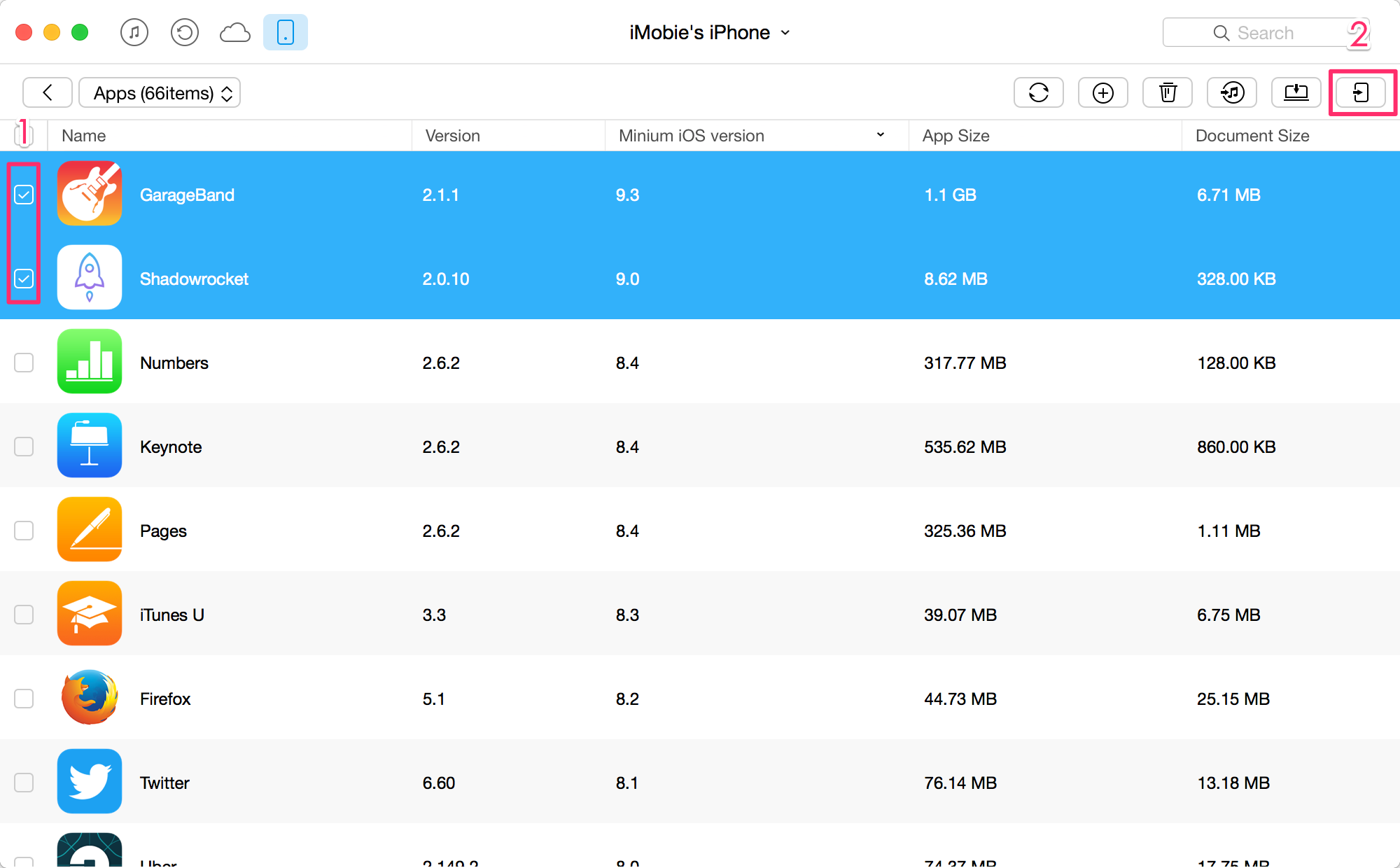Viewport: 1400px width, 868px height.
Task: Check the Twitter checkbox
Action: point(24,783)
